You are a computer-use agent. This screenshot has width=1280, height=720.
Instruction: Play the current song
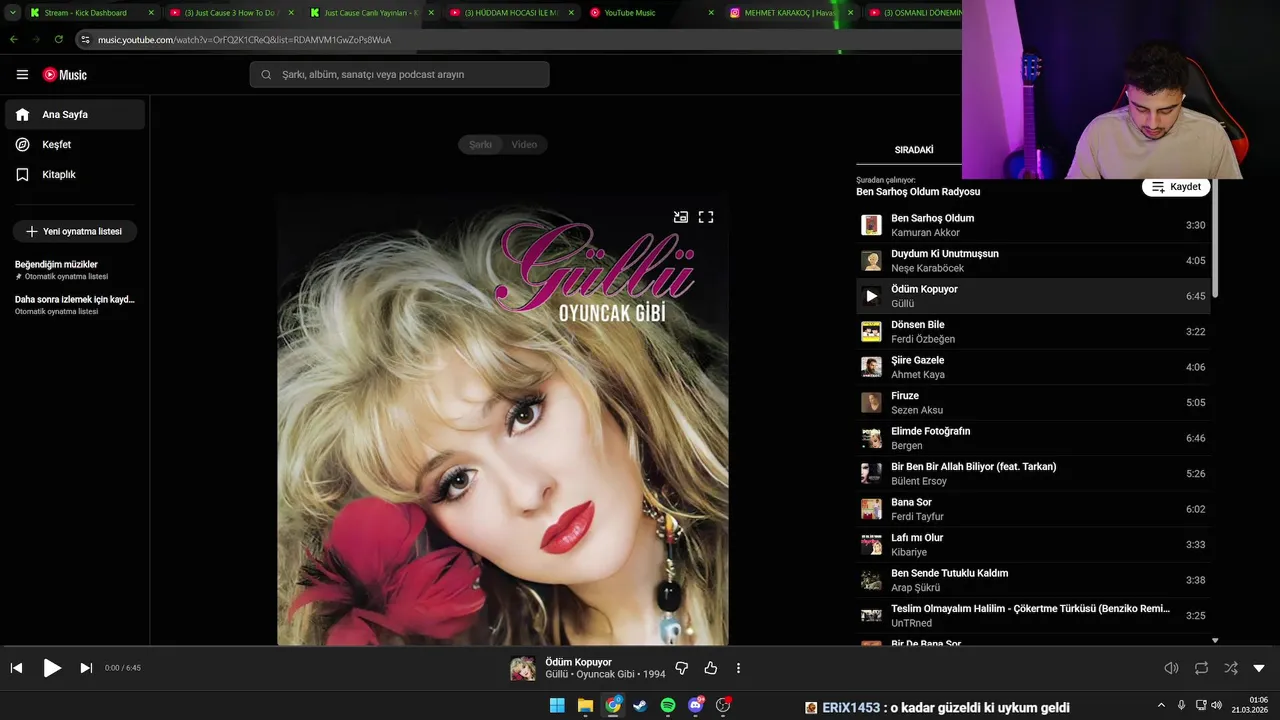(52, 668)
